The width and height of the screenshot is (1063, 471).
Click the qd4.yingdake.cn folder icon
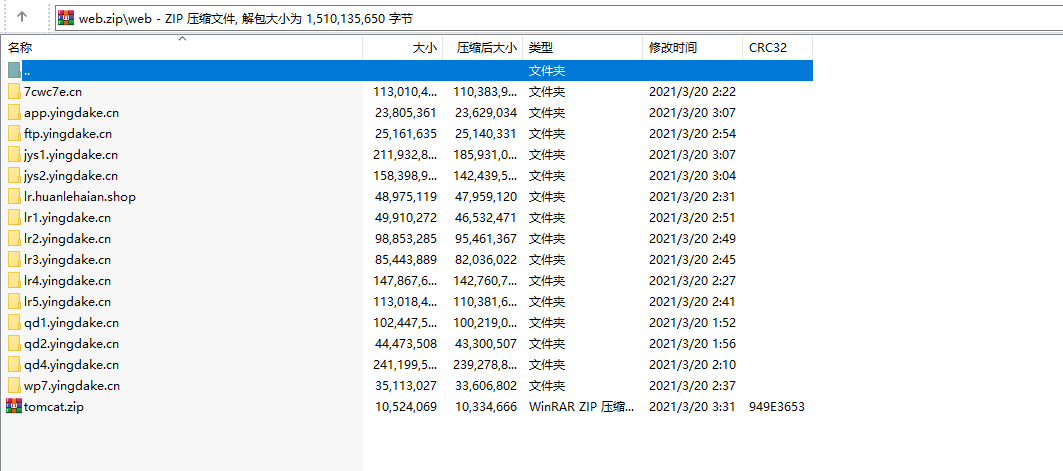coord(14,365)
